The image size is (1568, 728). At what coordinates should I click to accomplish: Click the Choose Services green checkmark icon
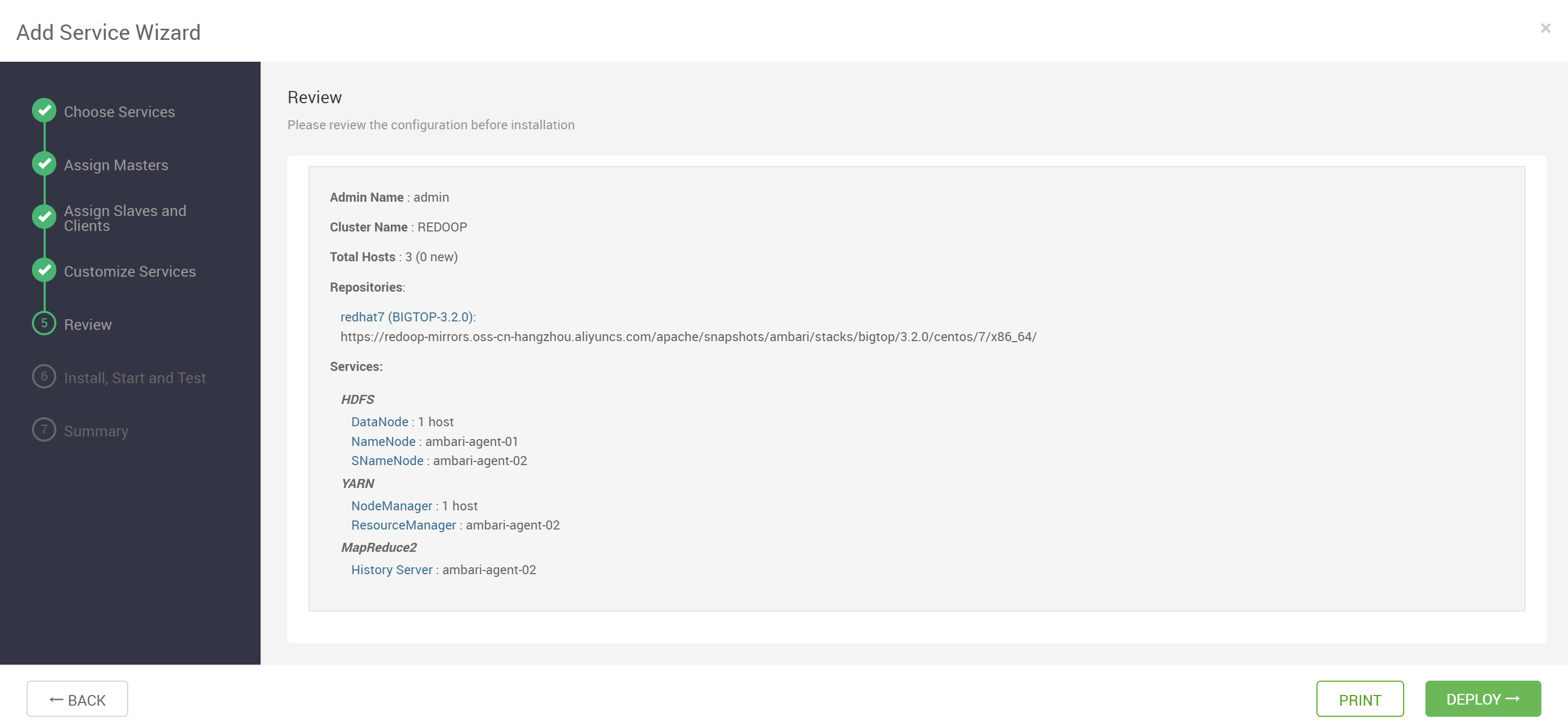click(x=44, y=110)
